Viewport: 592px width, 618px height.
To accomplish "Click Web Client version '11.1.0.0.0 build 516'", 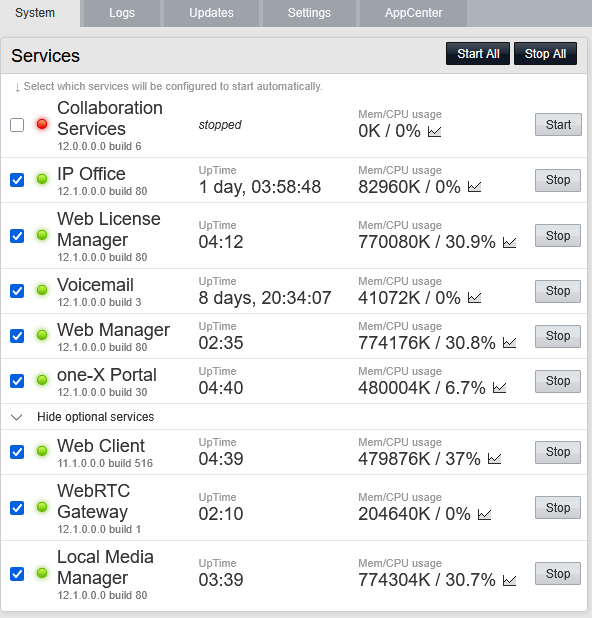I will tap(105, 463).
